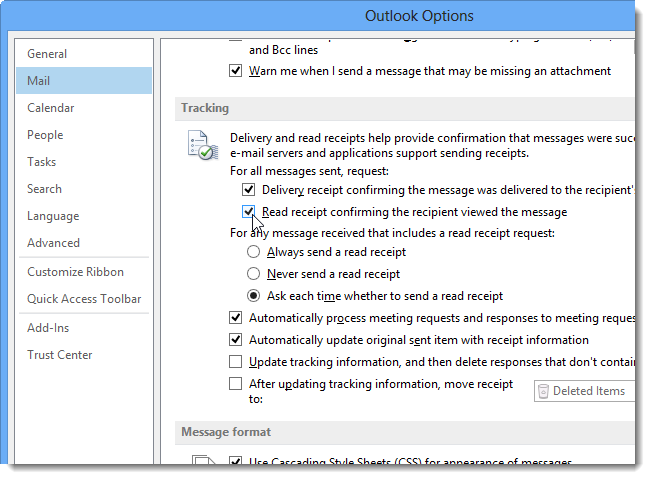Open the Tasks options category

(x=84, y=162)
